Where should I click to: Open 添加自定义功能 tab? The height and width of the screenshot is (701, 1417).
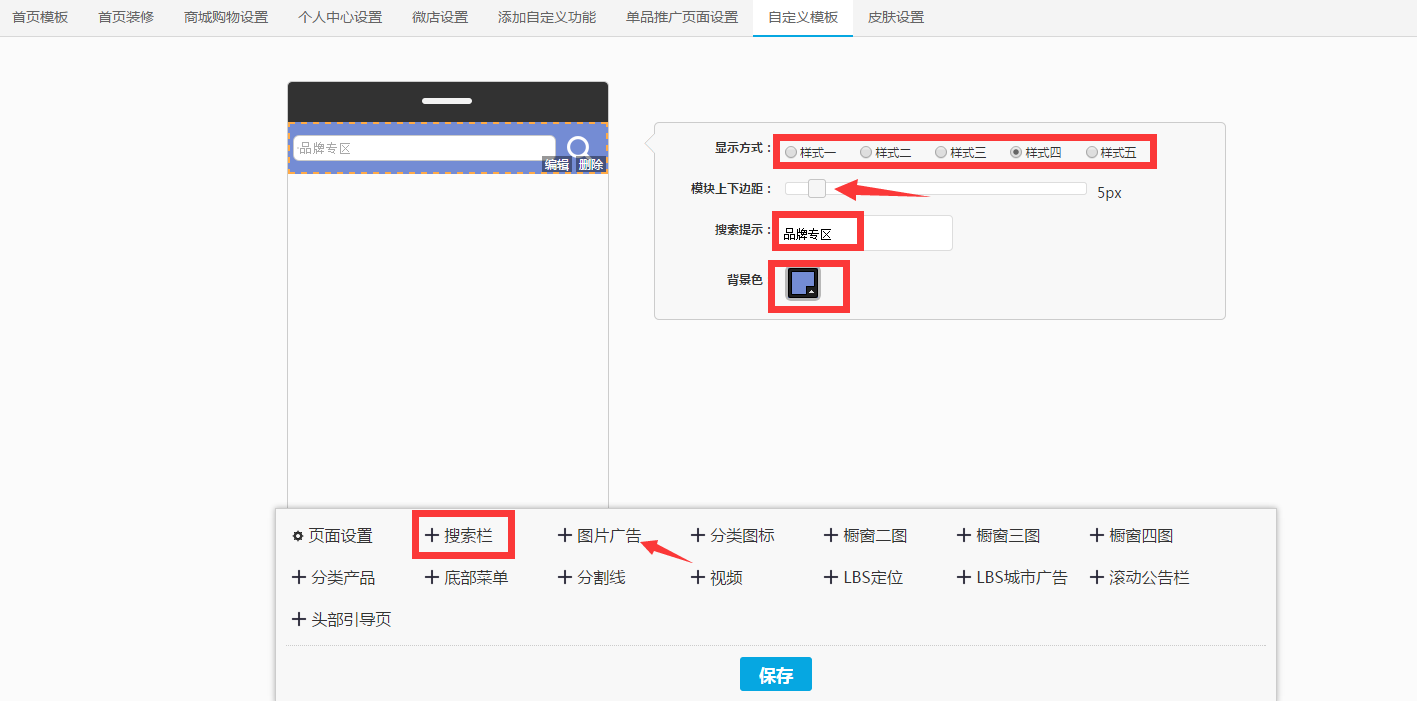pos(547,17)
